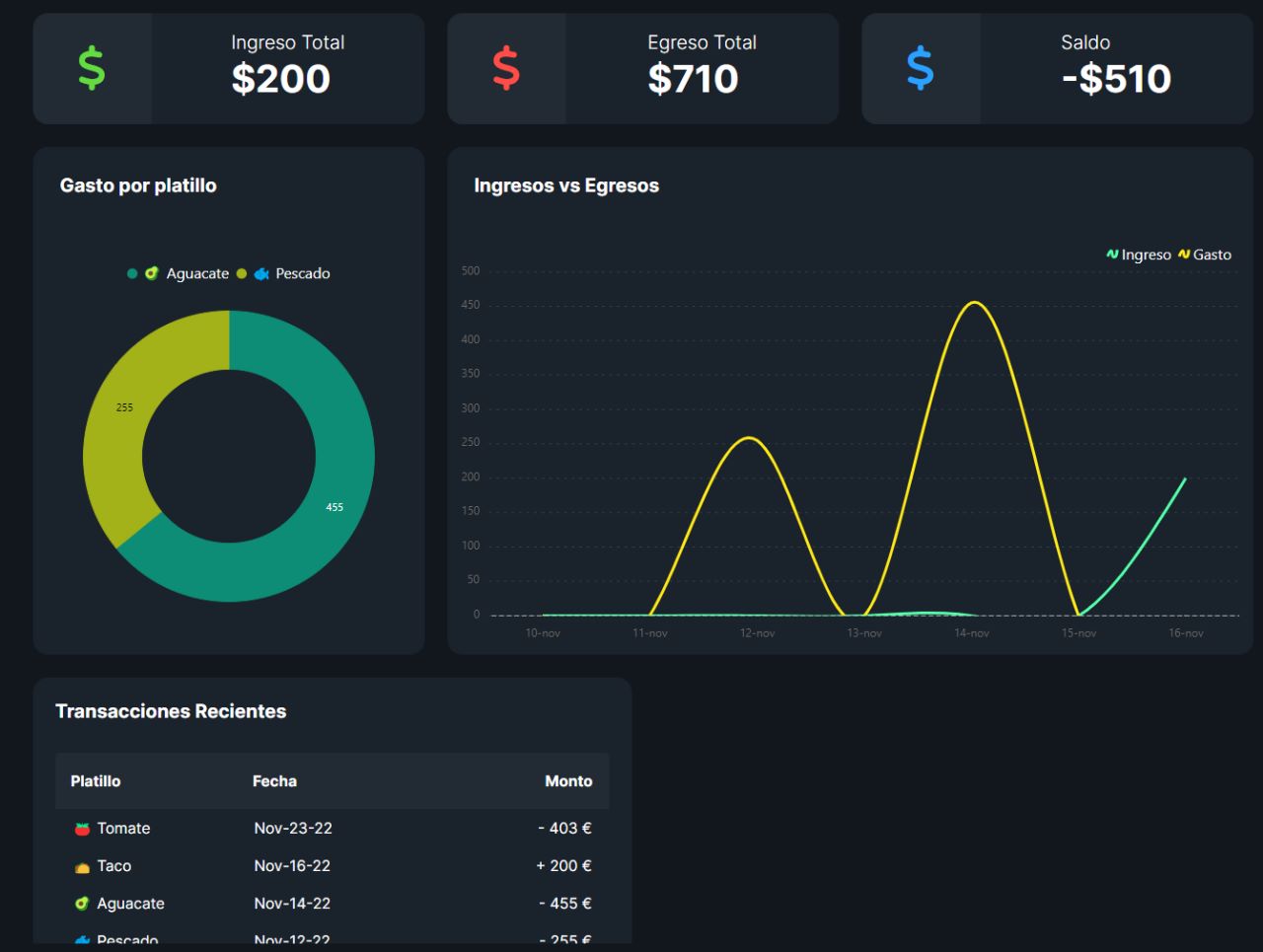1263x952 pixels.
Task: Click the Gasto por platillo heading
Action: (x=138, y=185)
